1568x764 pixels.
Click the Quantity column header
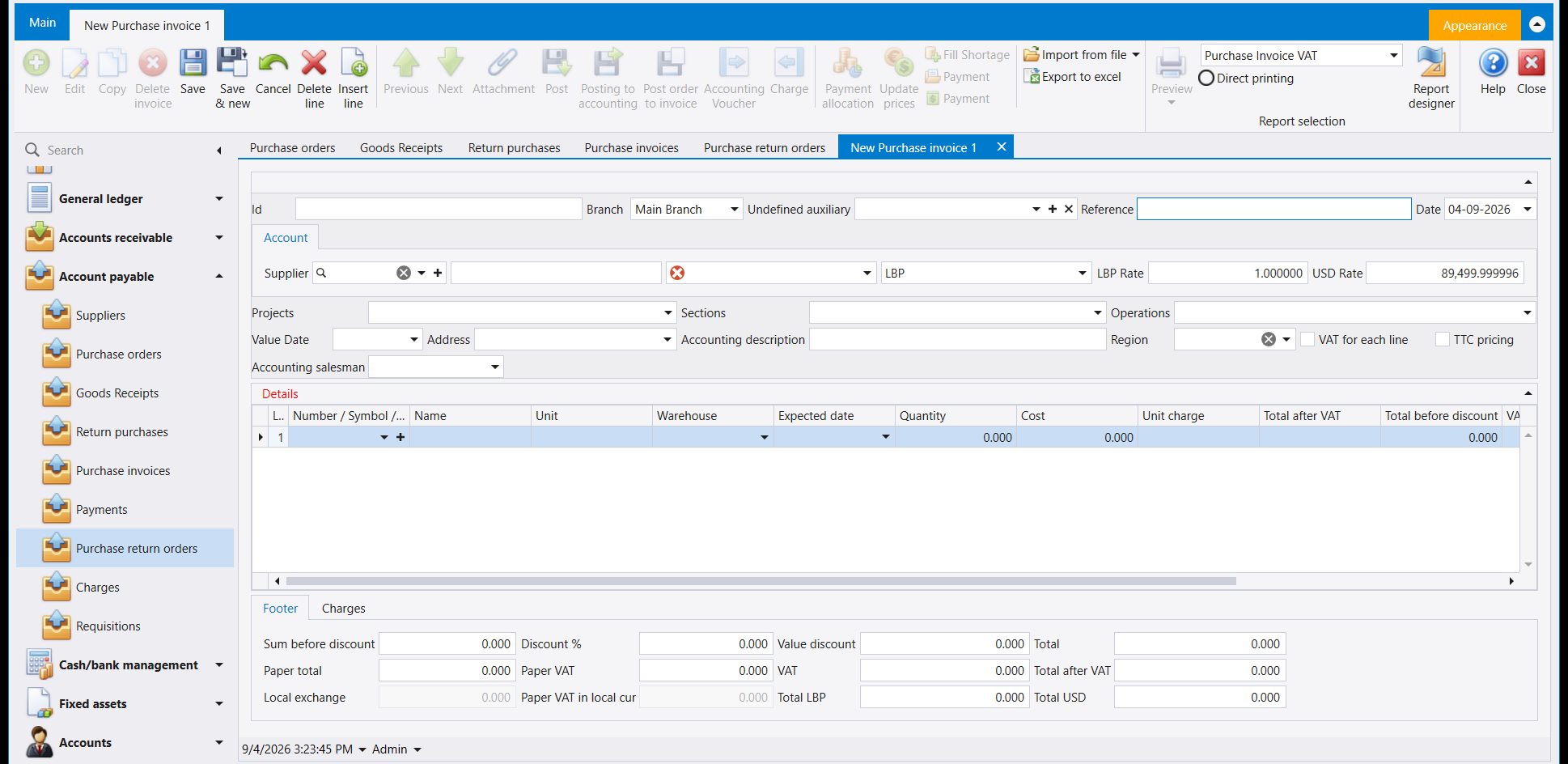(956, 415)
